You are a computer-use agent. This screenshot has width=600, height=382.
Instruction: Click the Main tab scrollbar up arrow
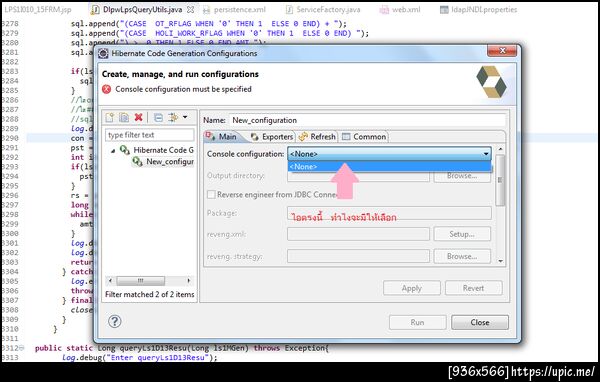[x=500, y=149]
